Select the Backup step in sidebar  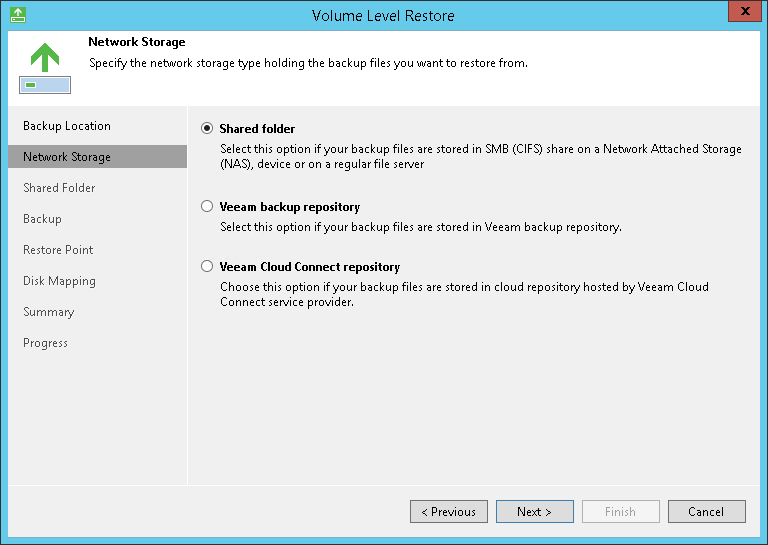point(42,219)
